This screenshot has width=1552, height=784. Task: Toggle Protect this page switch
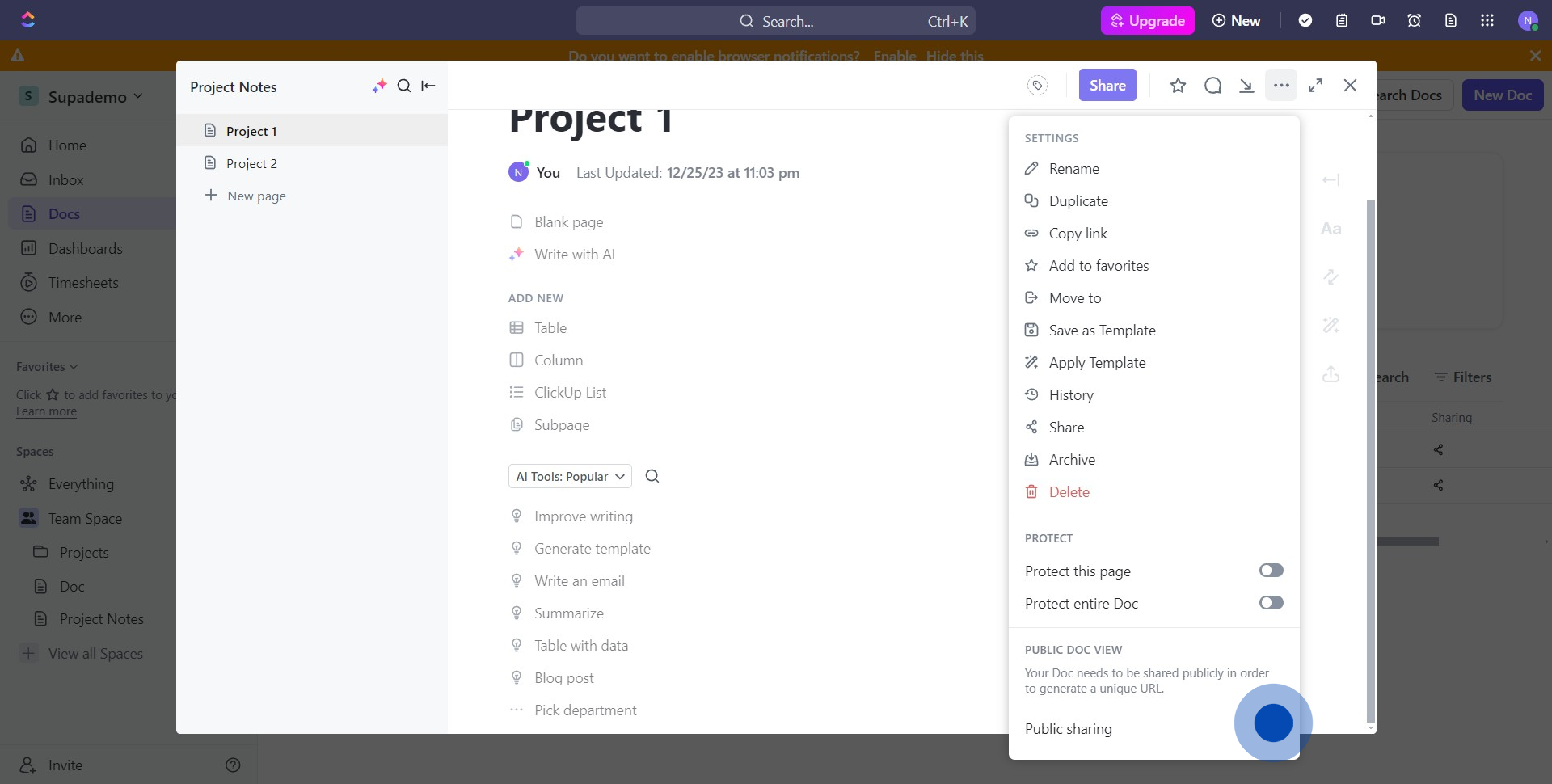(1271, 571)
